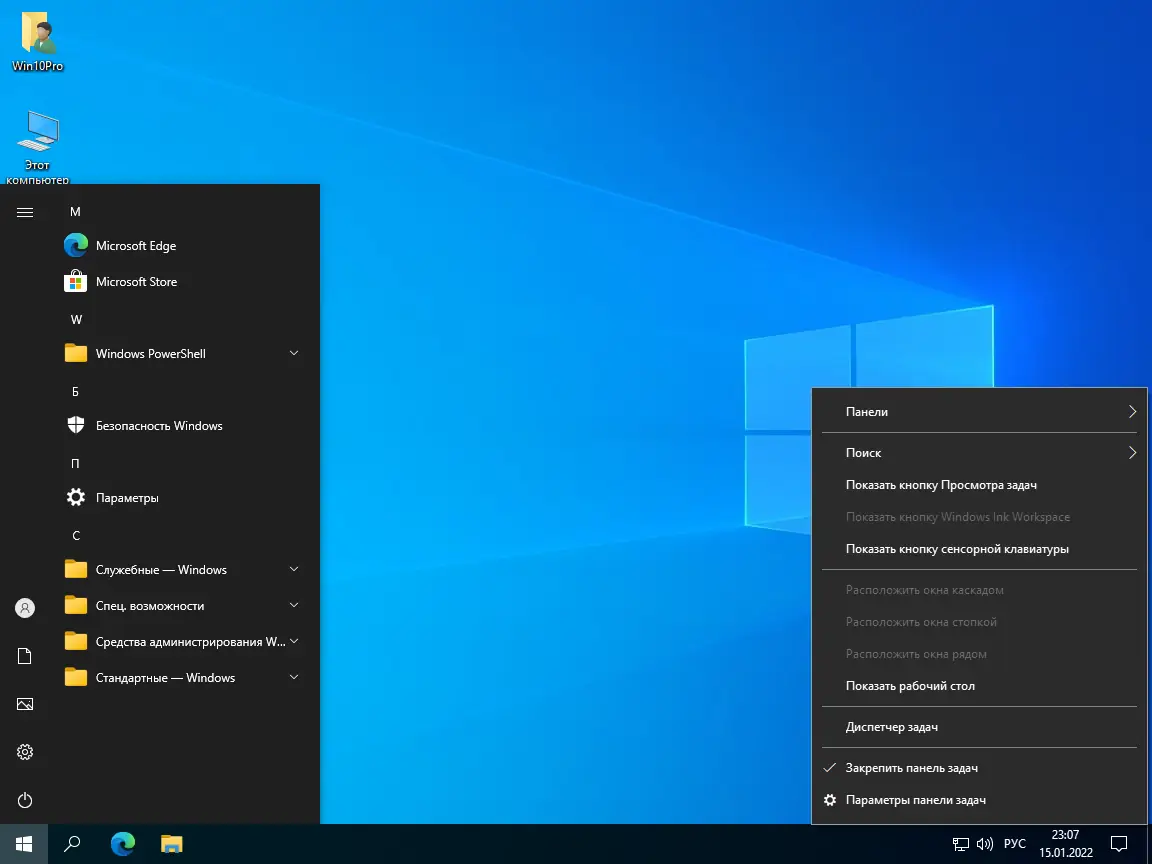Open Microsoft Edge from Start menu list
Screen dimensions: 1152x864
[135, 246]
